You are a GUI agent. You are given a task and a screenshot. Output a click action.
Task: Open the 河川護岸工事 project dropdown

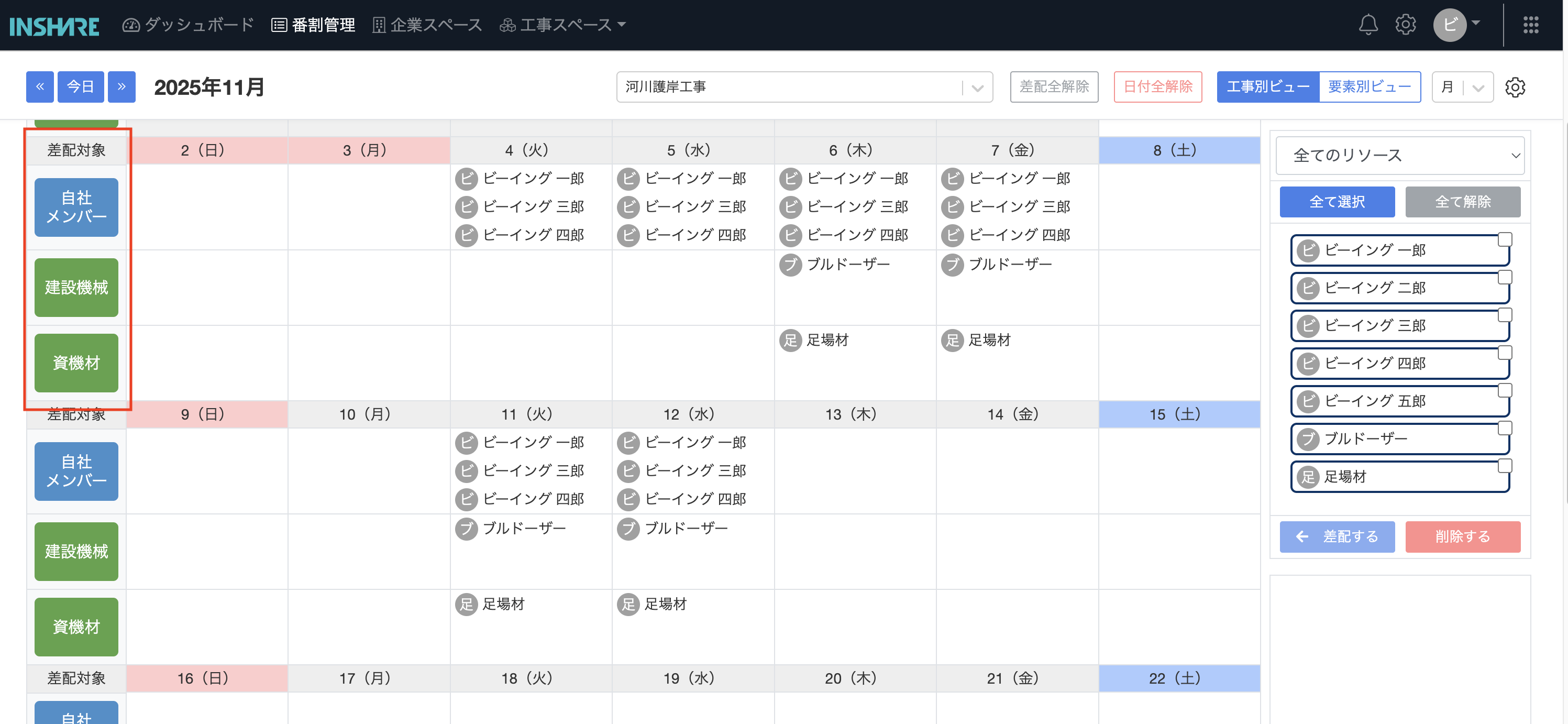pos(804,87)
